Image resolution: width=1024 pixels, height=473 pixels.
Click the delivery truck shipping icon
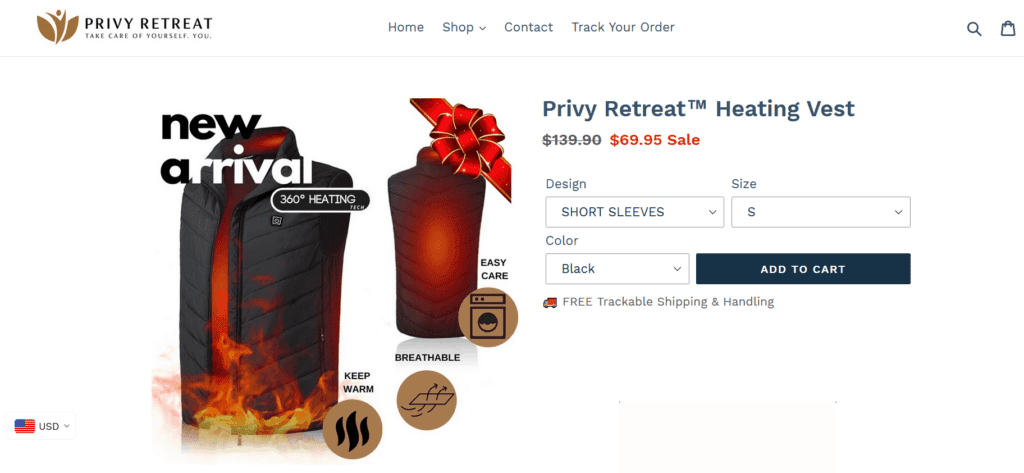[550, 302]
